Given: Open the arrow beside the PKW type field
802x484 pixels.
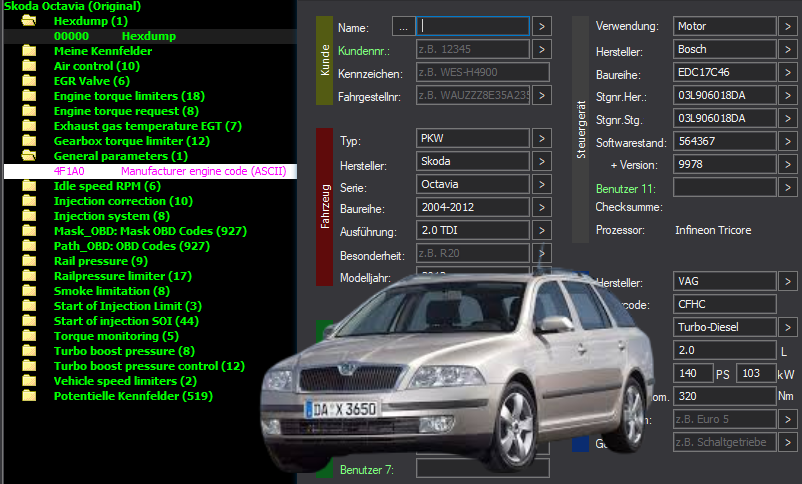Looking at the screenshot, I should click(x=542, y=138).
